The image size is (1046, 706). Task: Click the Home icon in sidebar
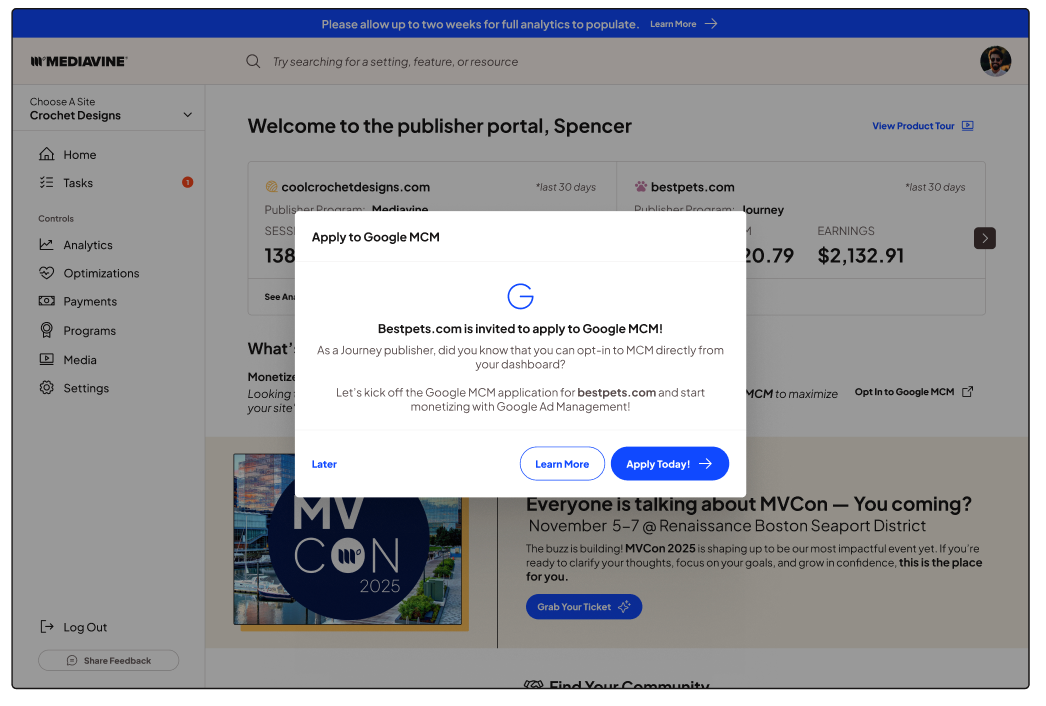(x=46, y=155)
